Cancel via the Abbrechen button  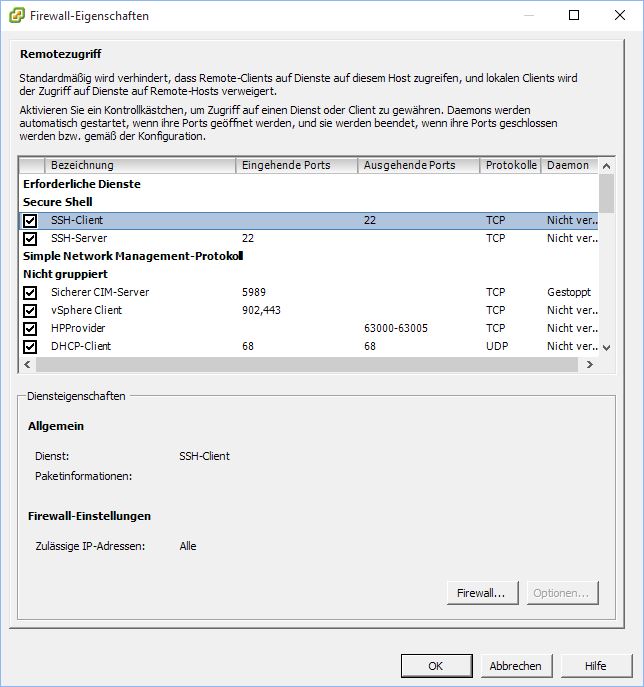517,666
